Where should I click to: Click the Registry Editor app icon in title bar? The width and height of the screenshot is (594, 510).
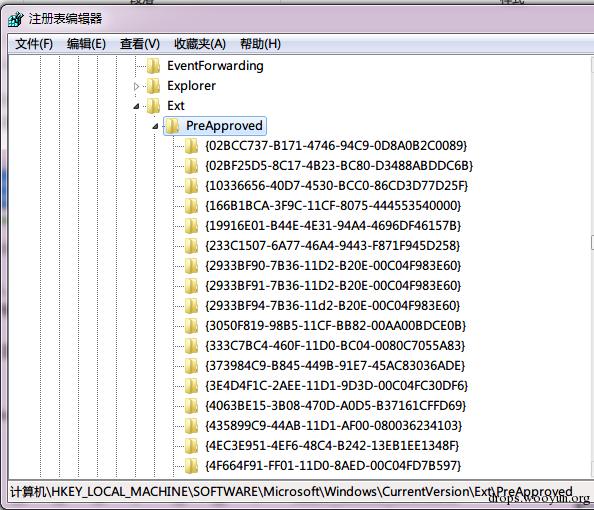tap(16, 19)
